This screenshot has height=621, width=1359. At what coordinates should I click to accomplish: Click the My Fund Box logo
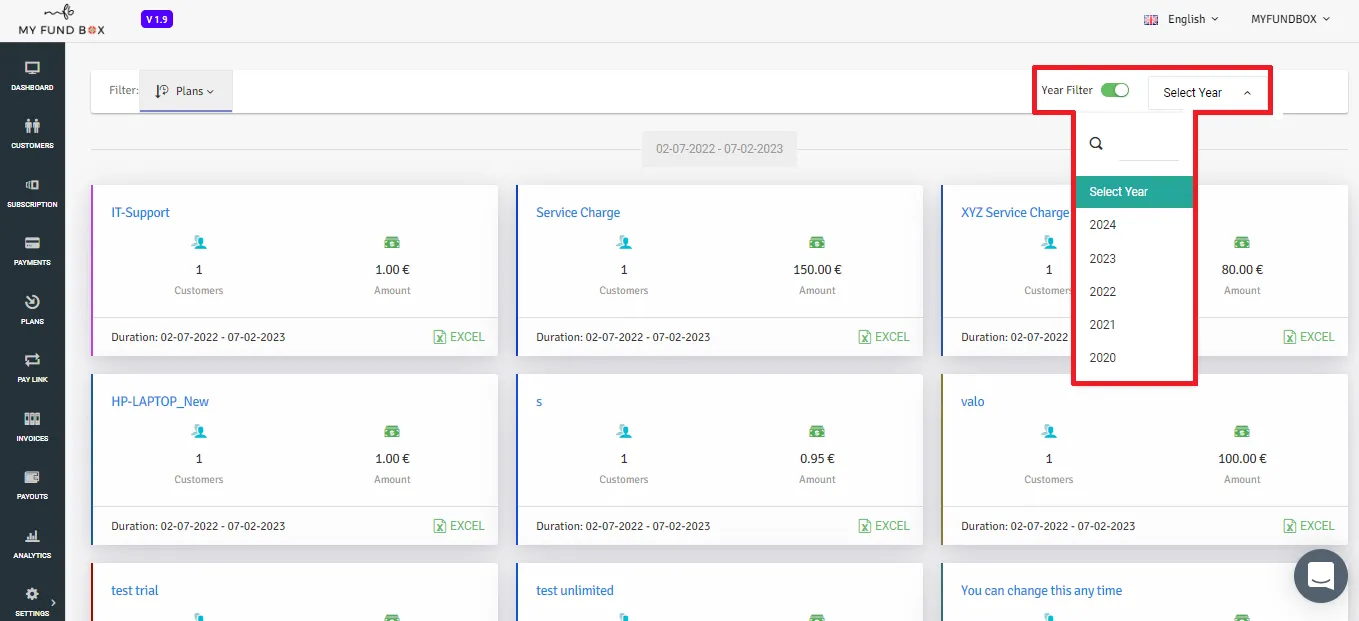pos(61,19)
